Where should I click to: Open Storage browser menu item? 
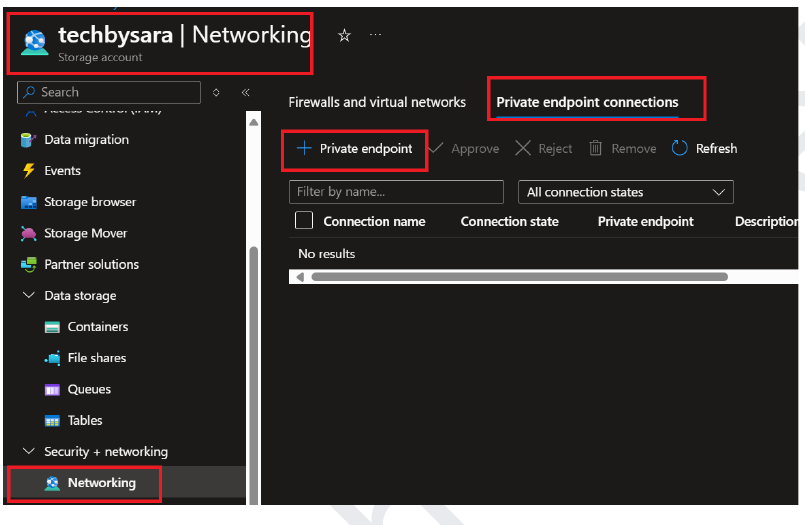pyautogui.click(x=90, y=202)
